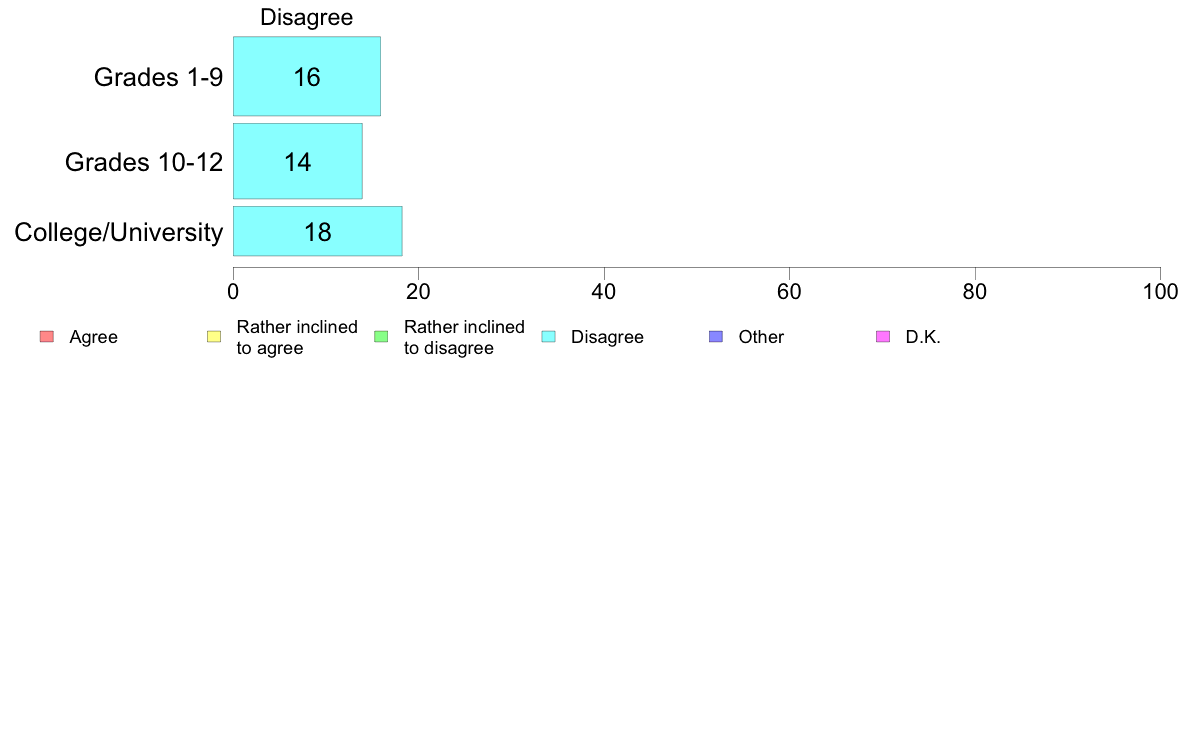The width and height of the screenshot is (1188, 736).
Task: Click the Disagree legend text label
Action: pos(608,337)
